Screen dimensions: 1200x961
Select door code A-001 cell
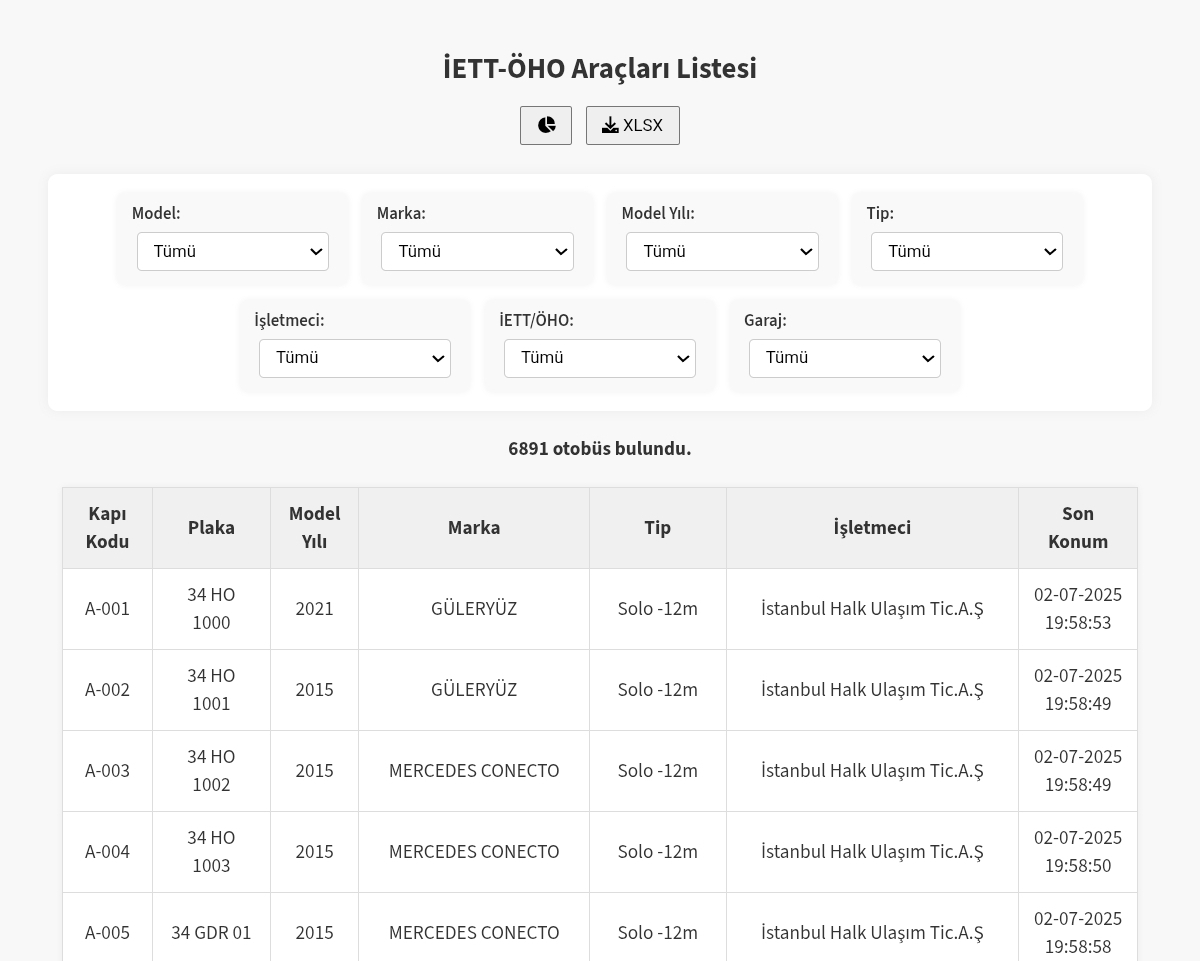click(107, 609)
